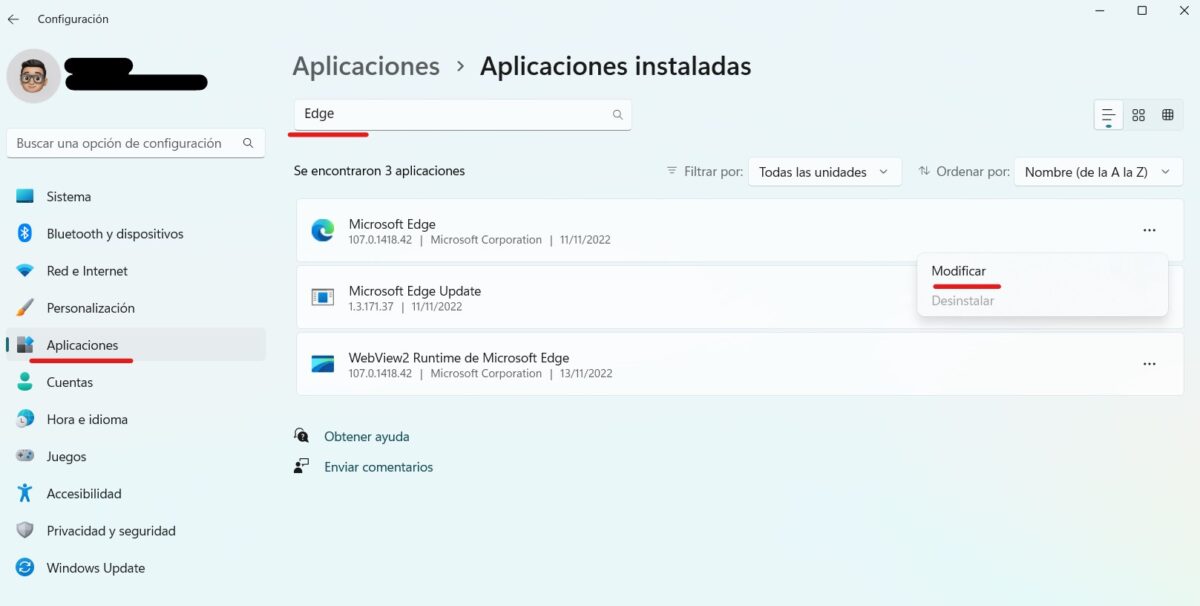Open the Obtener ayuda link
The height and width of the screenshot is (606, 1200).
pos(366,437)
